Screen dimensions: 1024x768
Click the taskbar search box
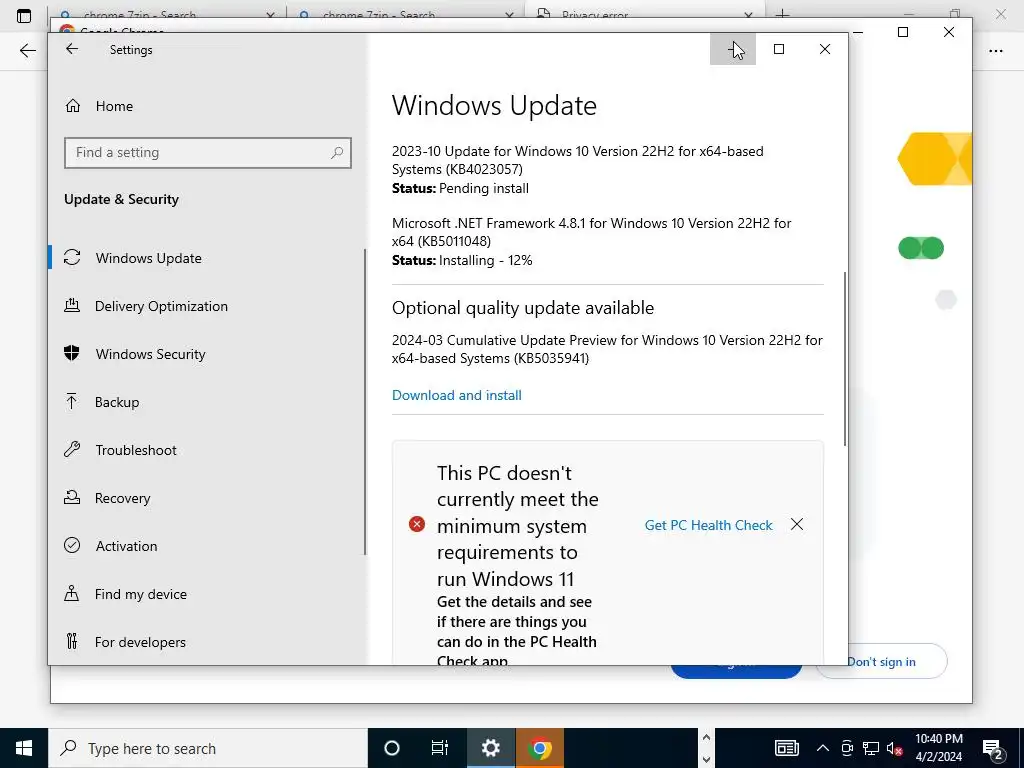point(208,748)
